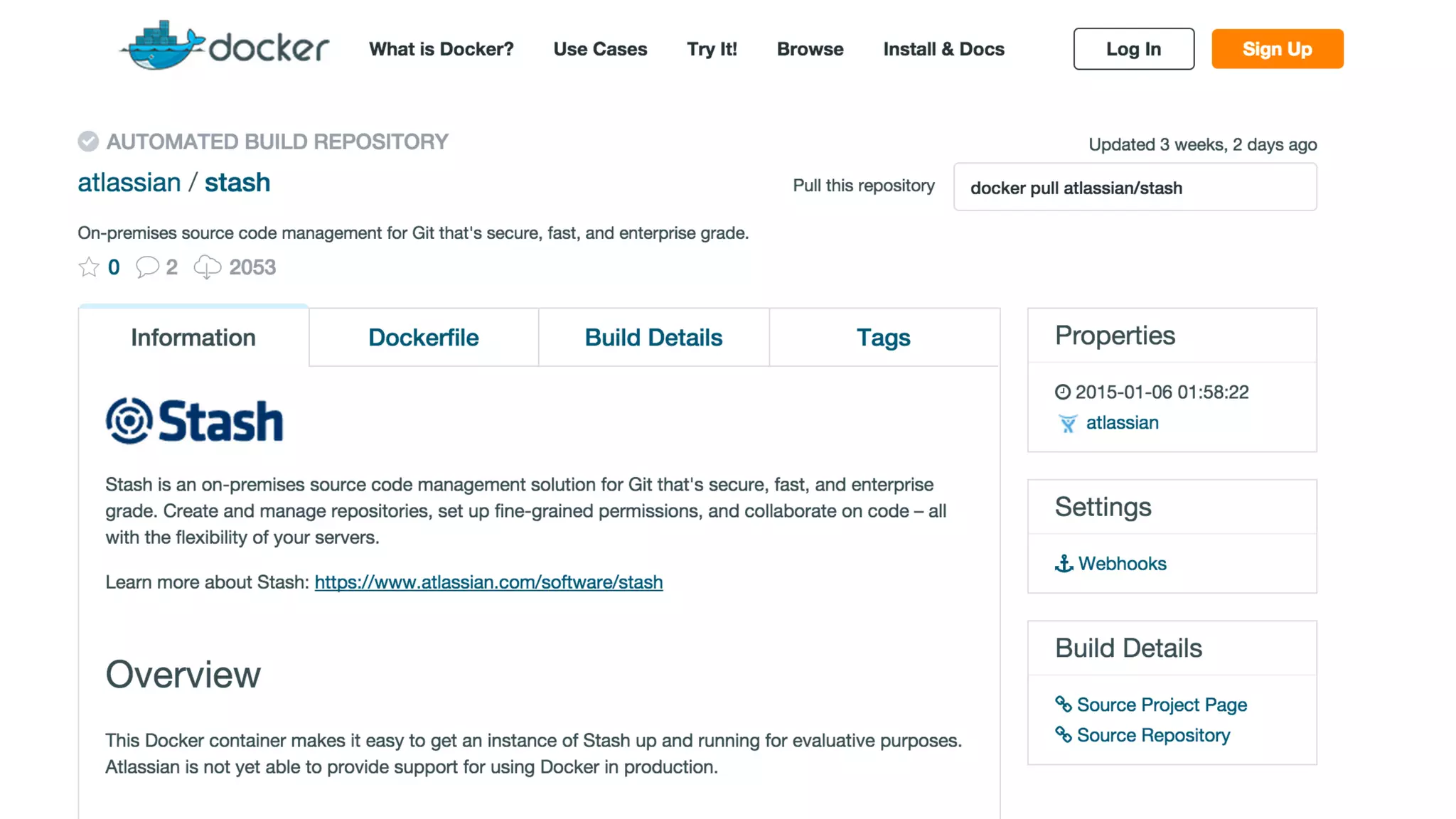Switch to the Dockerfile tab
Image resolution: width=1456 pixels, height=819 pixels.
[423, 338]
